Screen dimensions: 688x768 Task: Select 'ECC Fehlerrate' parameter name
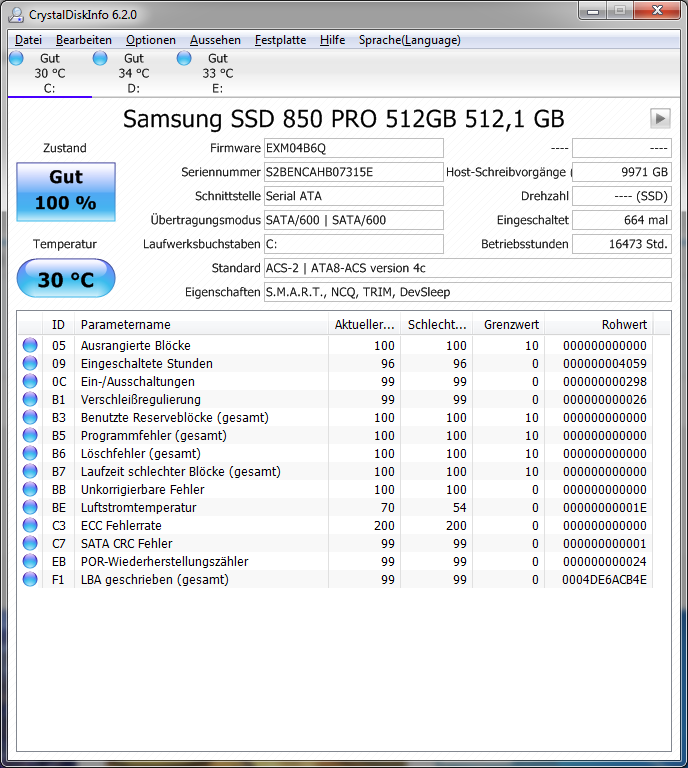coord(121,526)
